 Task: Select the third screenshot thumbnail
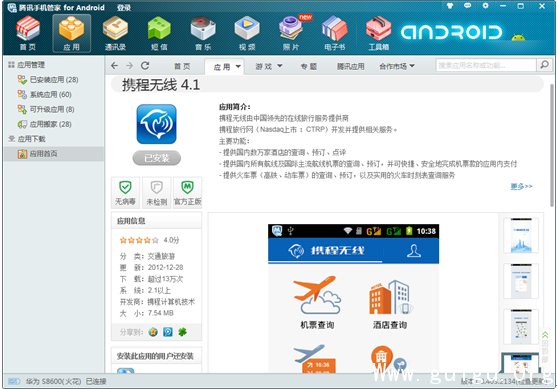tap(521, 326)
